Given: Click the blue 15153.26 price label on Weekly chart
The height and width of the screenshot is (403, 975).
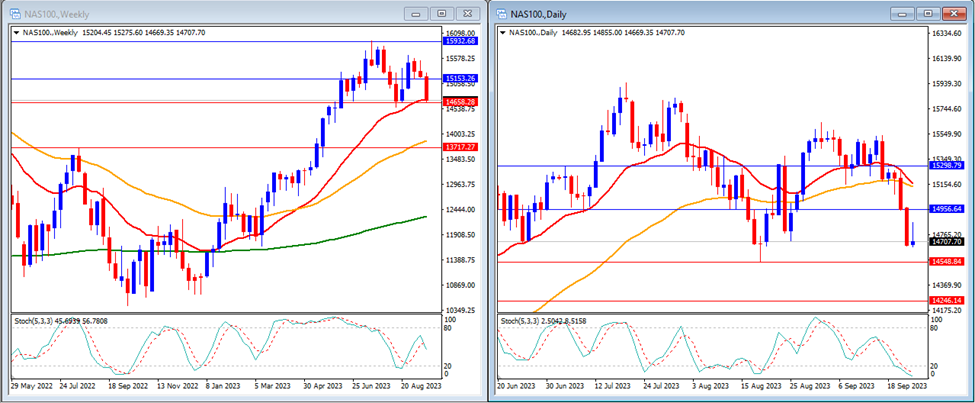Looking at the screenshot, I should click(461, 78).
